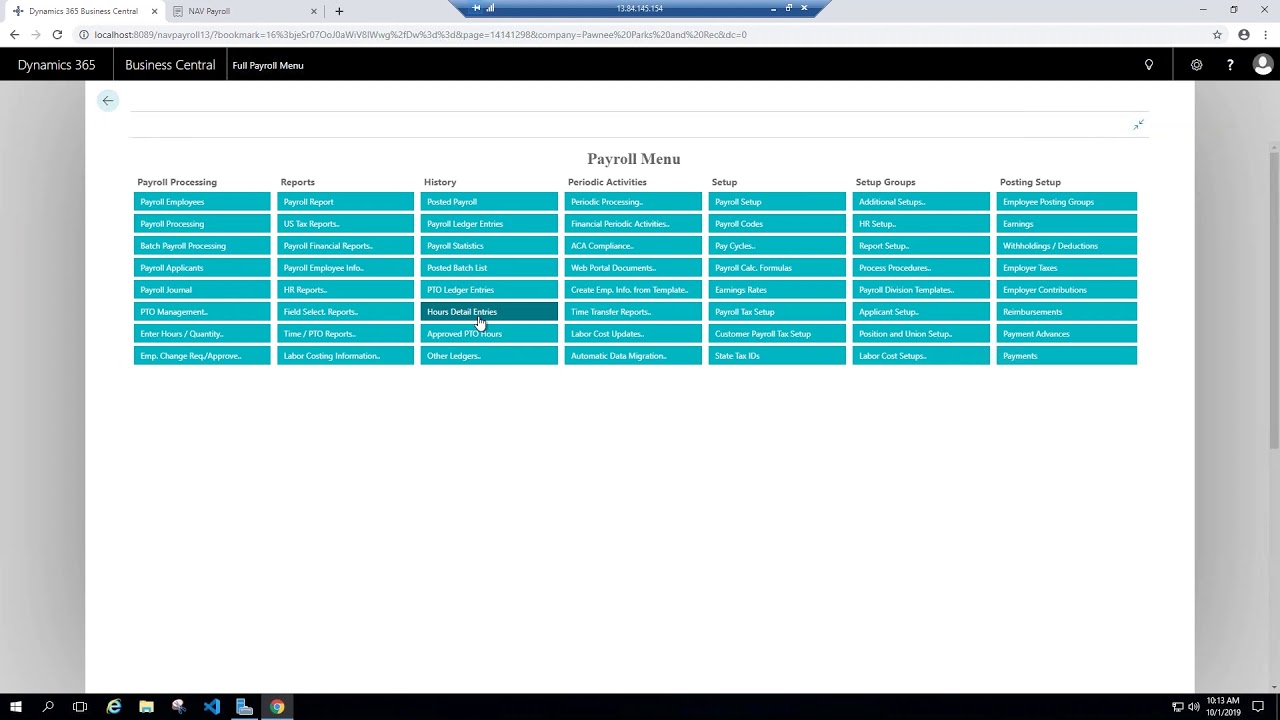
Task: Open the Chrome three-dot menu
Action: (x=1265, y=34)
